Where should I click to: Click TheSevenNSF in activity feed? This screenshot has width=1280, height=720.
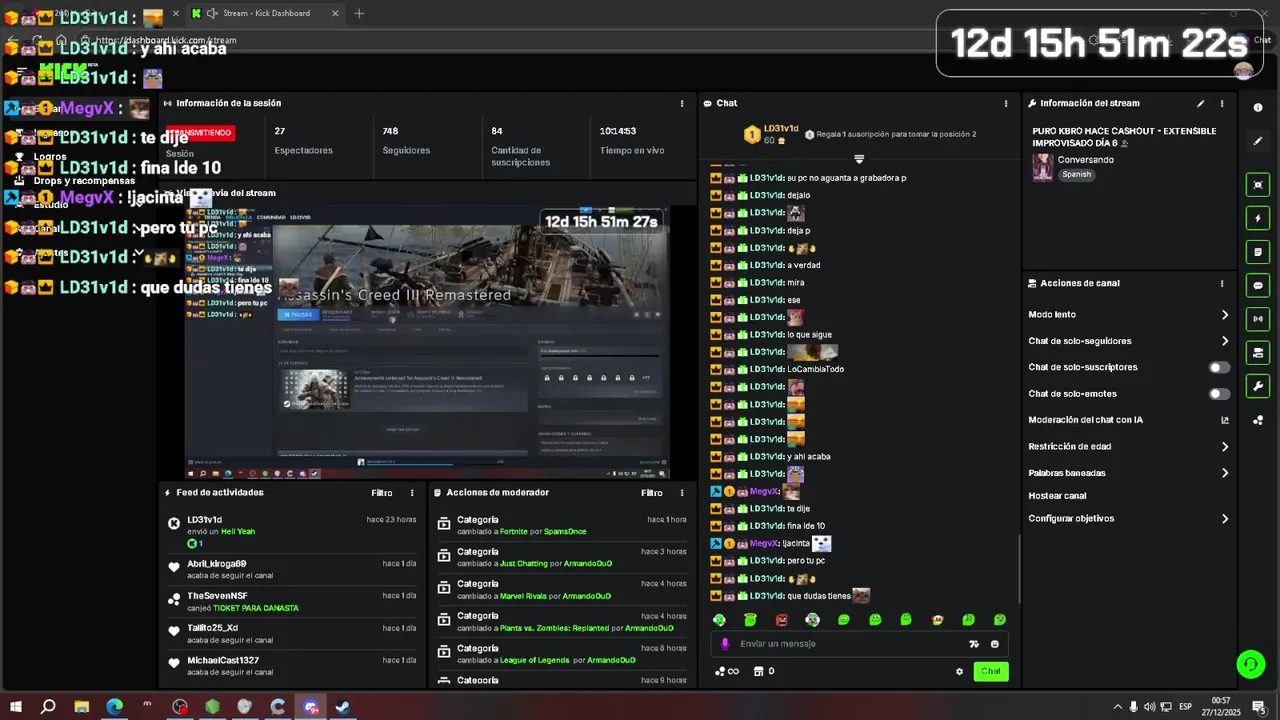point(217,596)
